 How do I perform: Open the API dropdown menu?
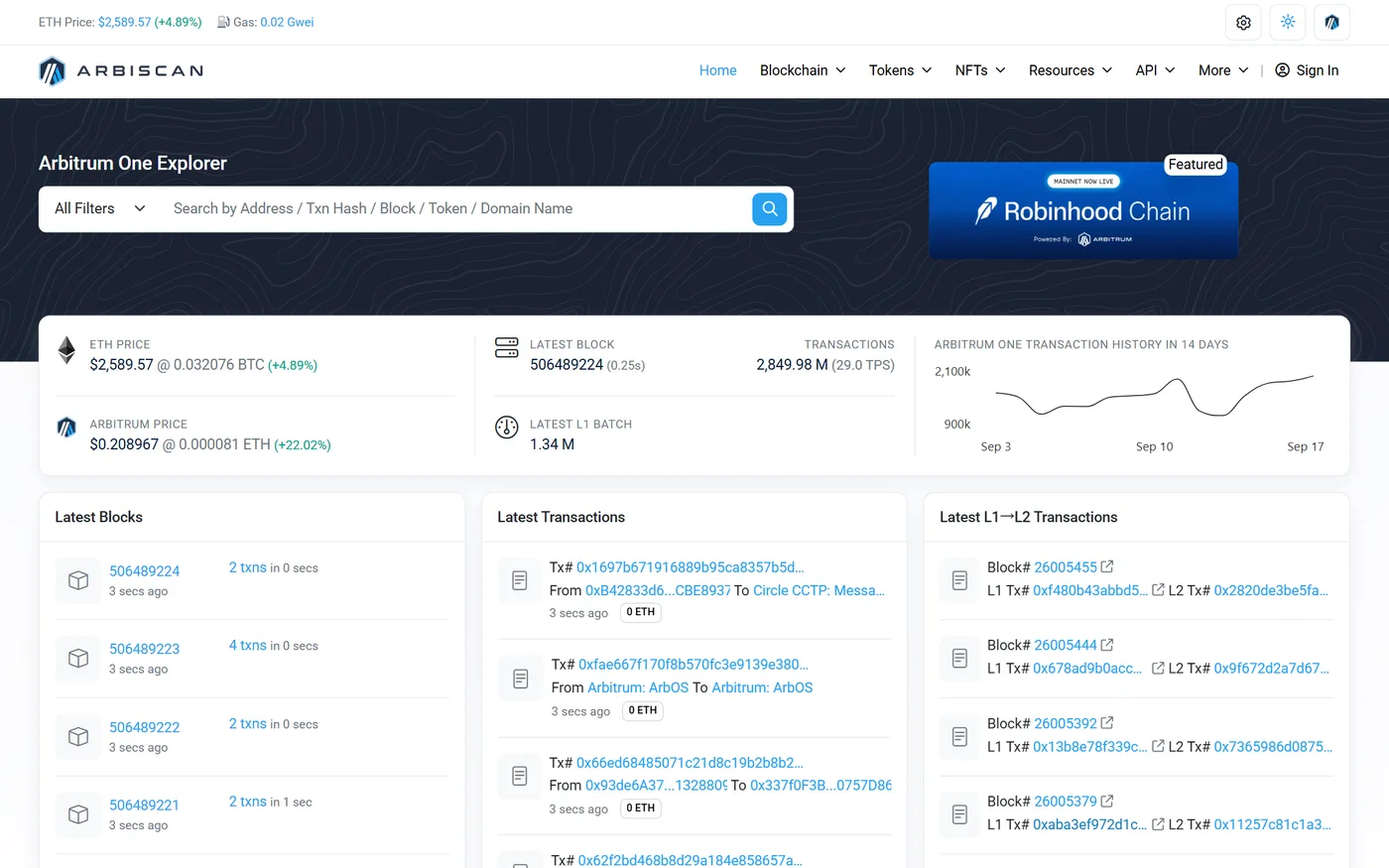tap(1155, 70)
